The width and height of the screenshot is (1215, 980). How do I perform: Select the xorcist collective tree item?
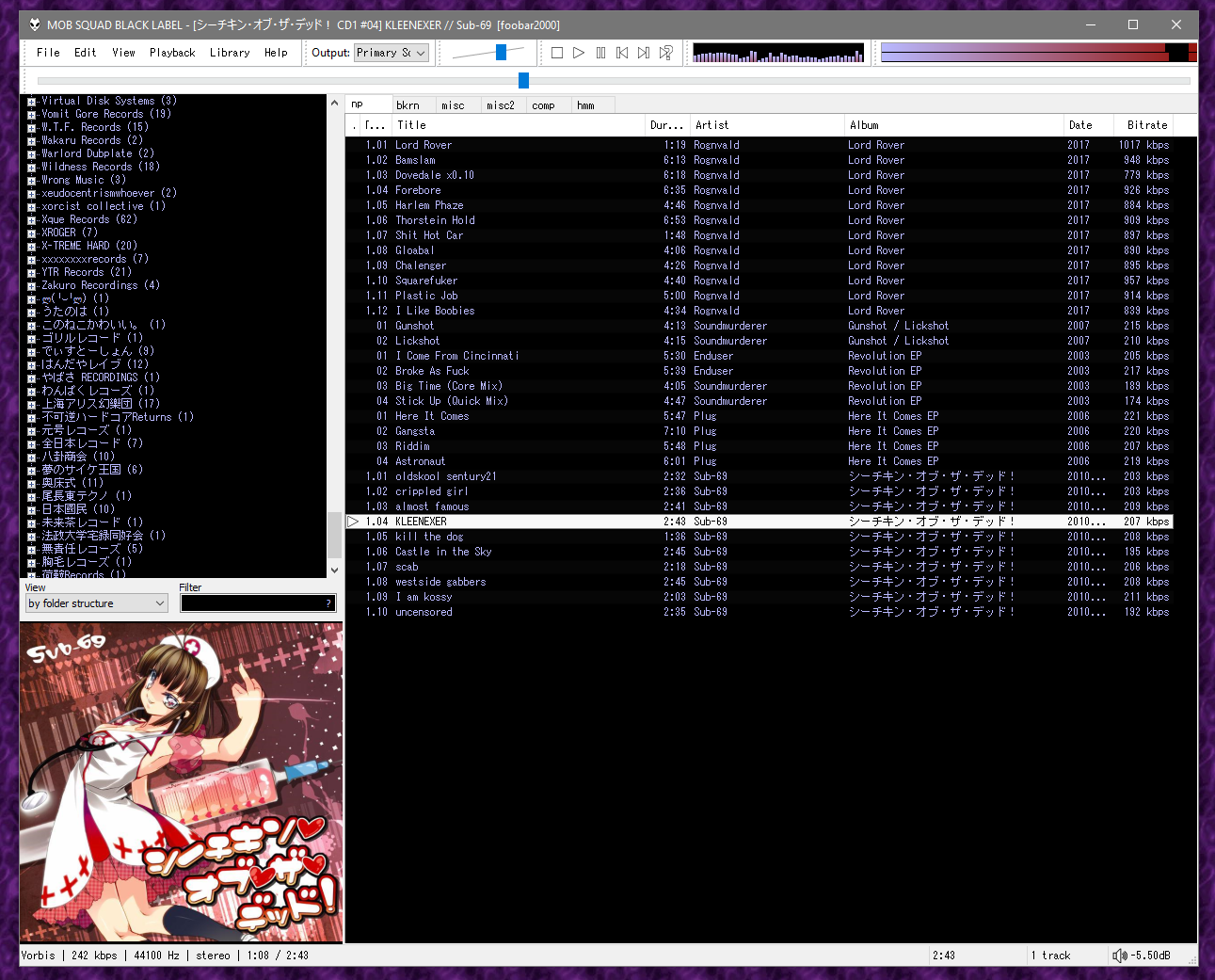(x=104, y=206)
